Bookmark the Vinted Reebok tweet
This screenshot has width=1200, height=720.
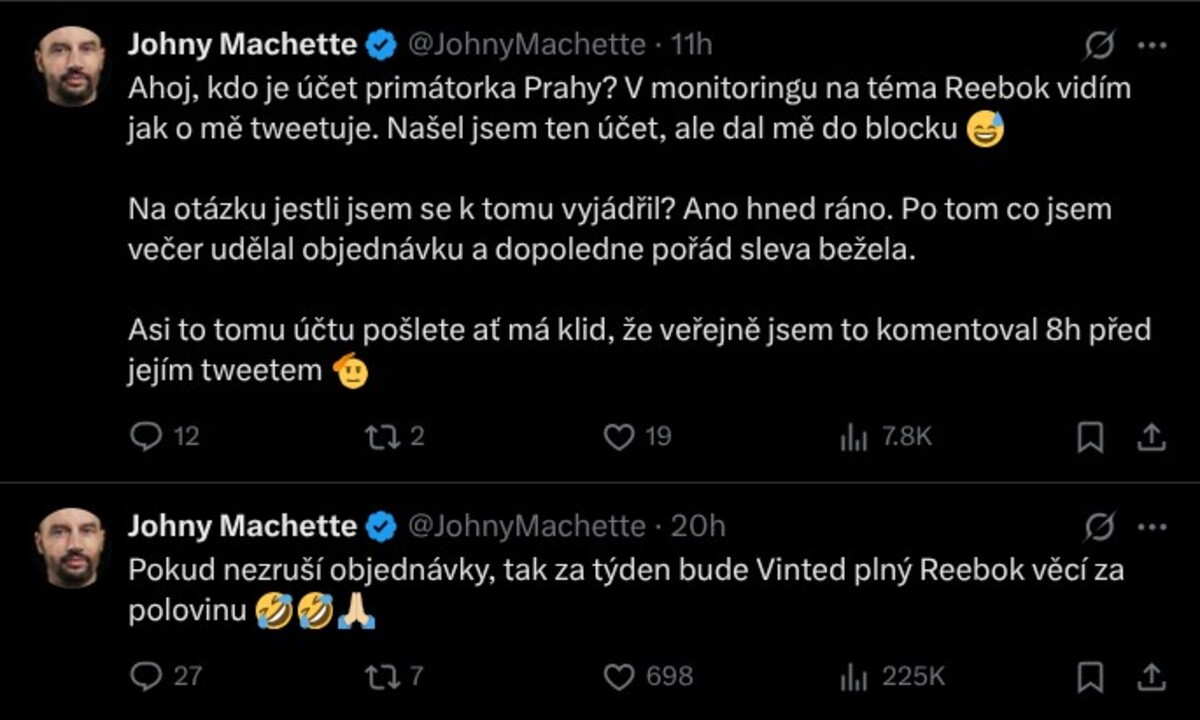(x=1090, y=677)
